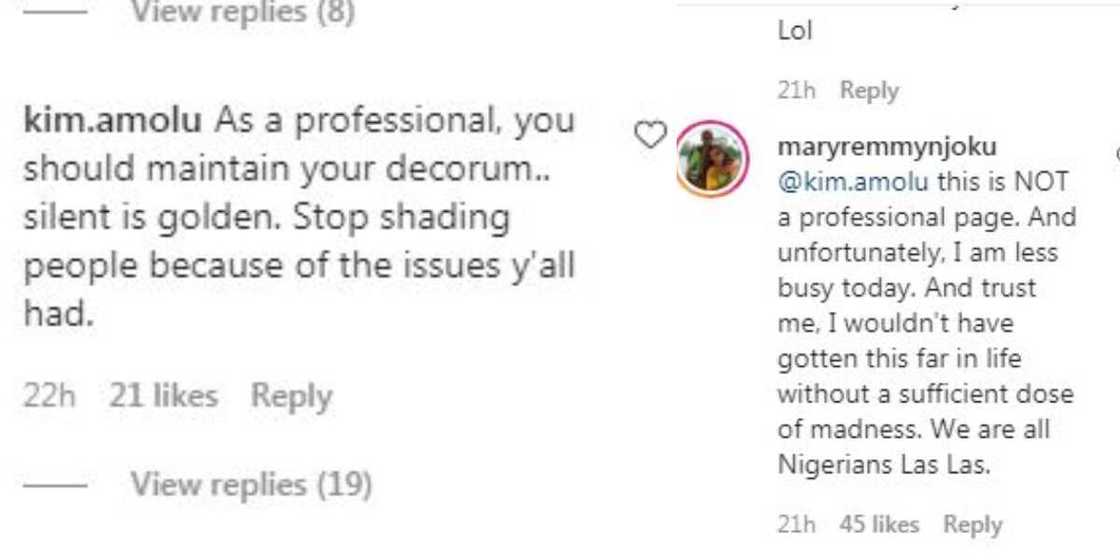
Task: Reply to kim.amolu's decorum comment
Action: click(291, 396)
